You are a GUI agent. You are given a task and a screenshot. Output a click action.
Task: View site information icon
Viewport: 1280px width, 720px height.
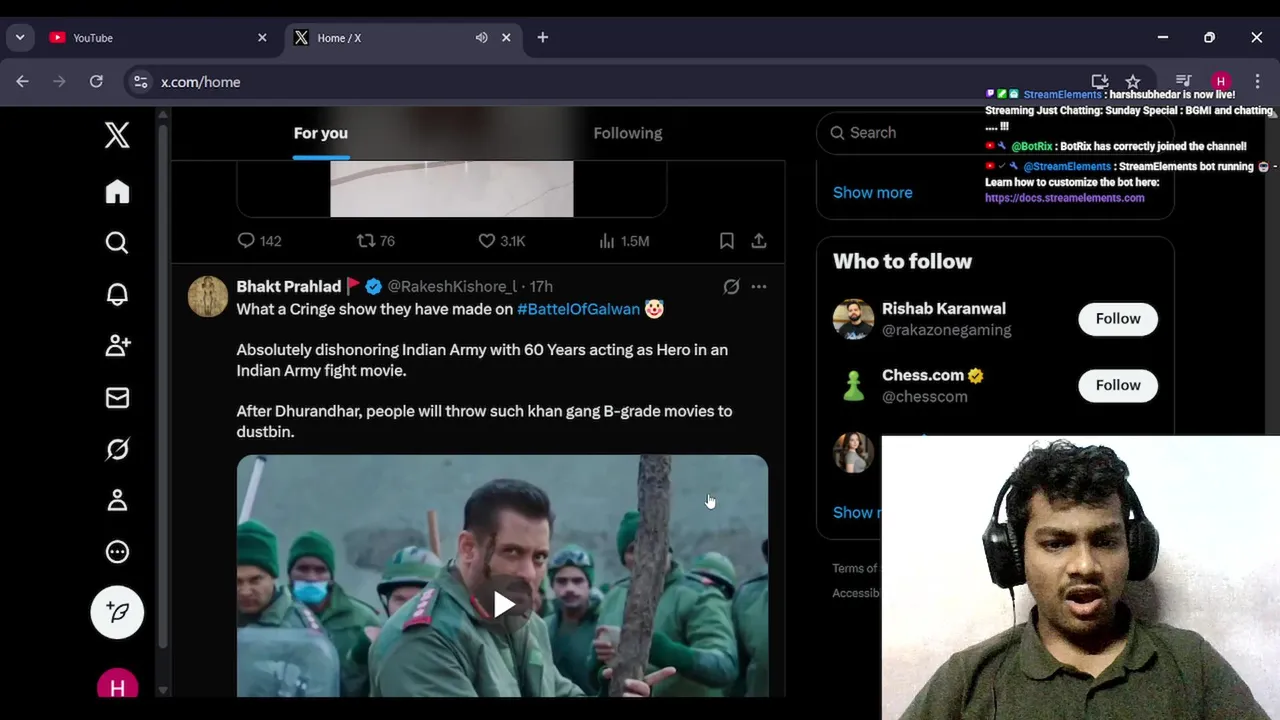tap(141, 82)
